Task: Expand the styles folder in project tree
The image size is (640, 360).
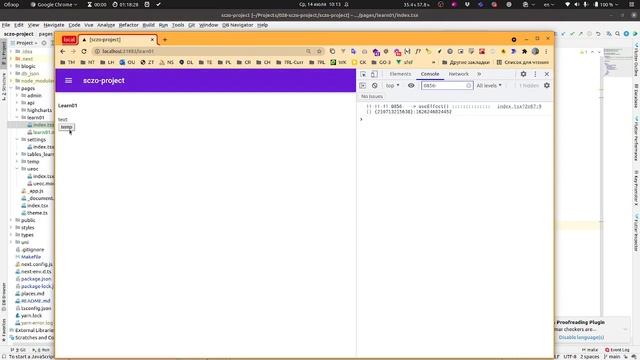Action: [x=11, y=228]
